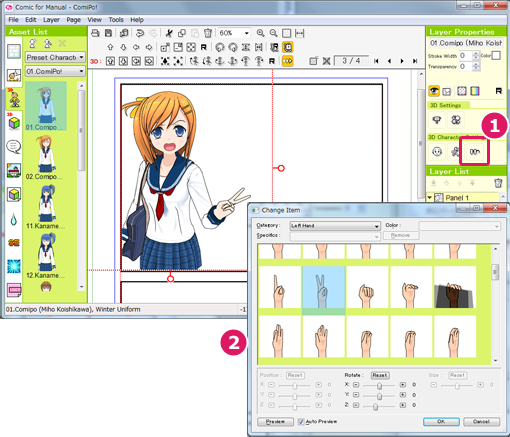Open the Preset Character dropdown
This screenshot has height=437, width=510.
click(x=55, y=57)
